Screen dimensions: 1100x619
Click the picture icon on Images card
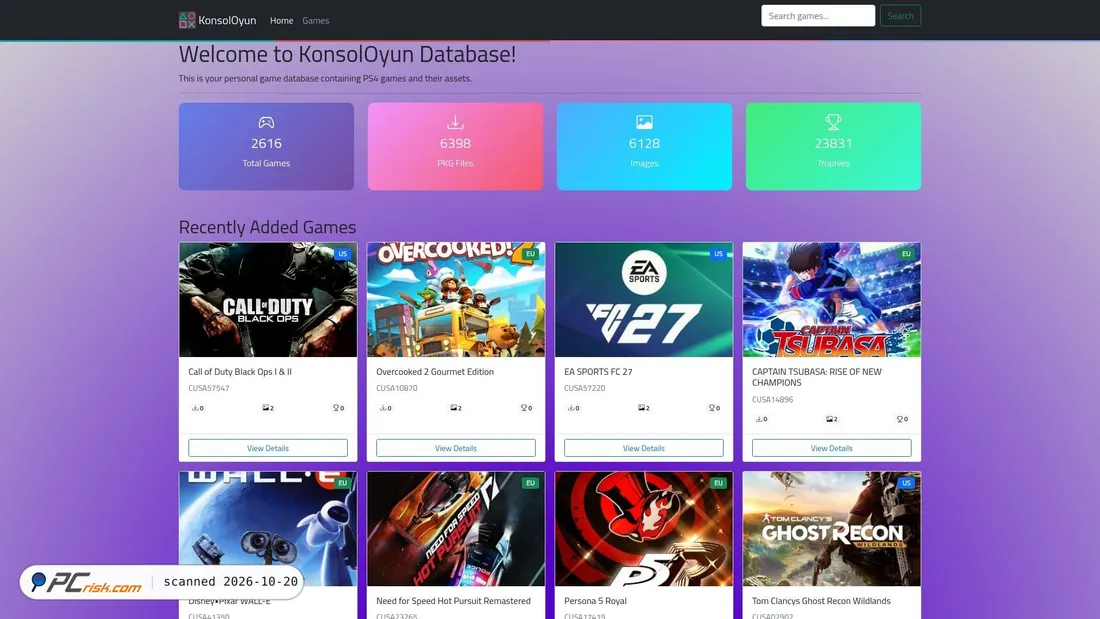pyautogui.click(x=644, y=122)
